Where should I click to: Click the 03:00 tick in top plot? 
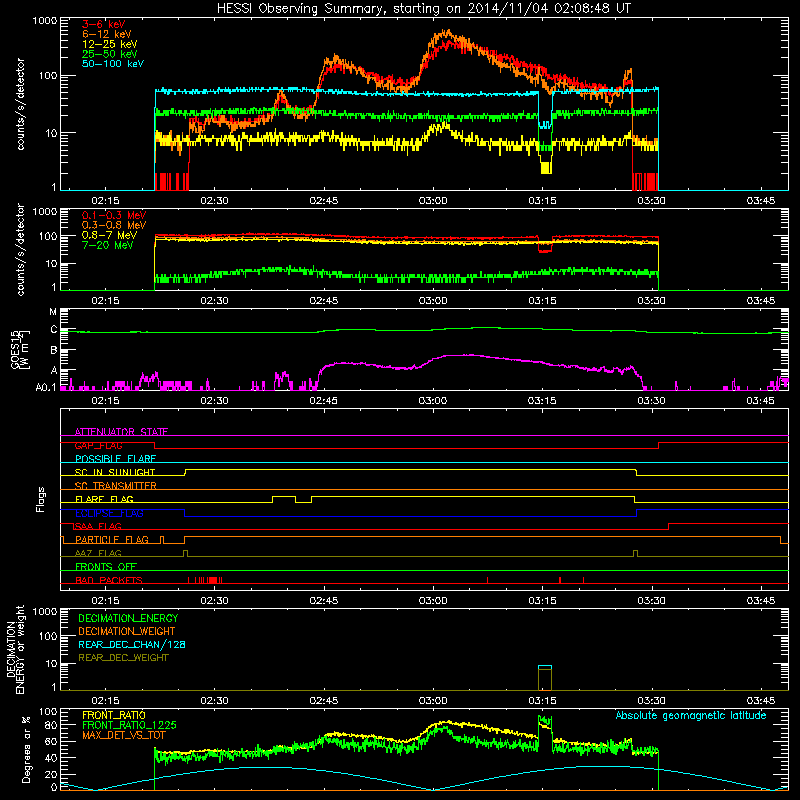click(433, 201)
